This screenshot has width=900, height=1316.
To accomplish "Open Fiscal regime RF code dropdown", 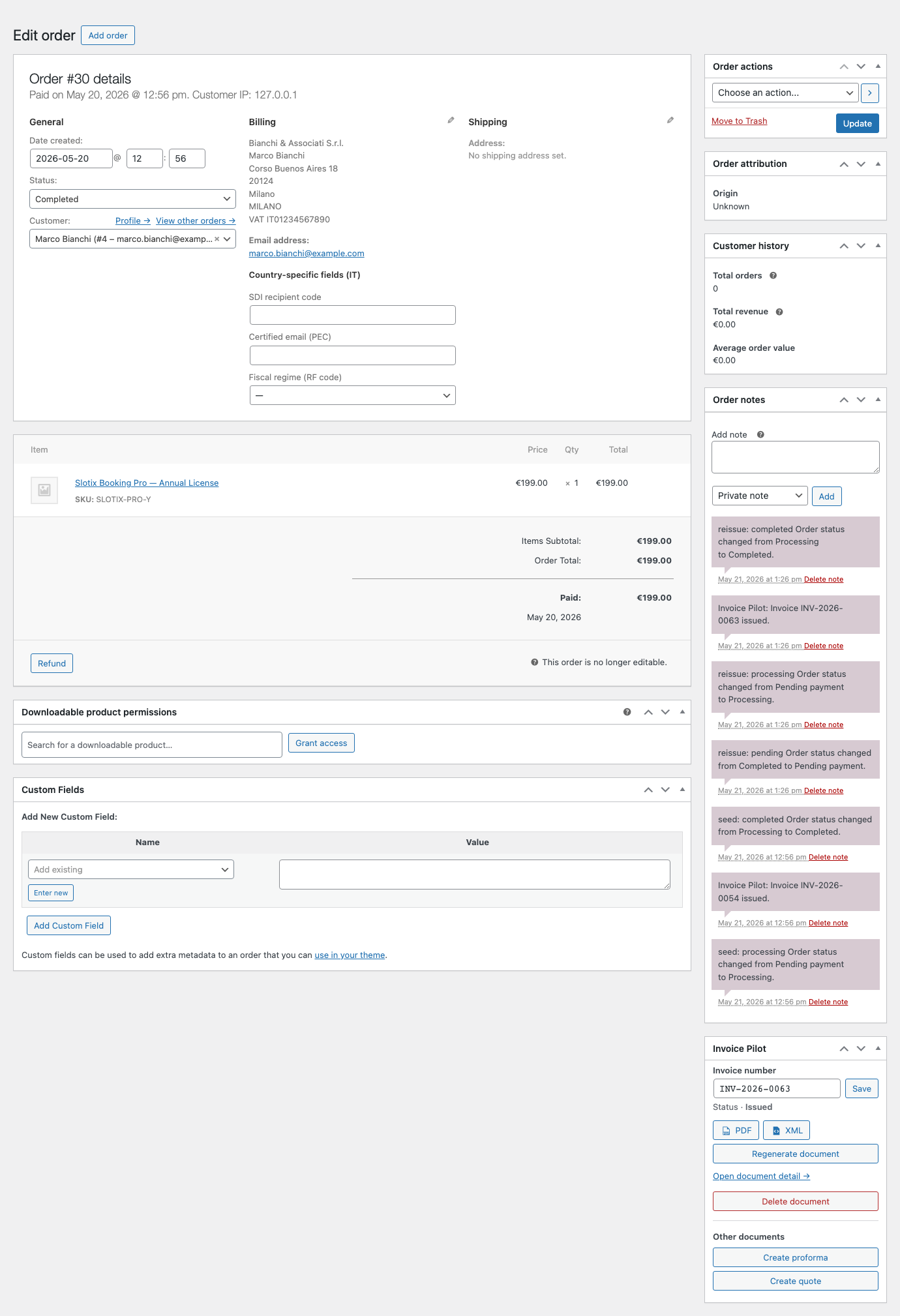I will tap(352, 395).
